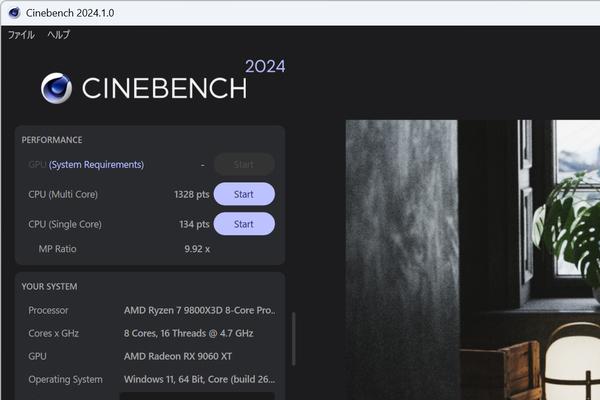
Task: Click the Windows 11, 64 Bit value
Action: pos(199,379)
